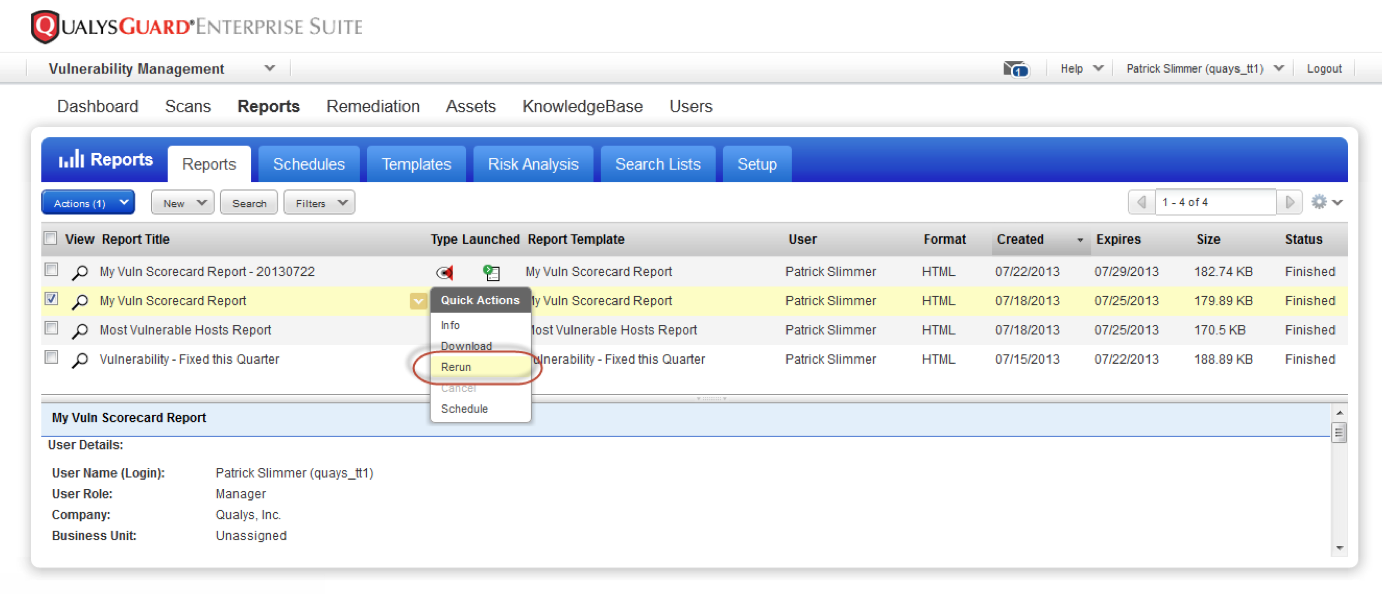This screenshot has height=594, width=1382.
Task: Switch to the Search Lists tab
Action: pos(658,164)
